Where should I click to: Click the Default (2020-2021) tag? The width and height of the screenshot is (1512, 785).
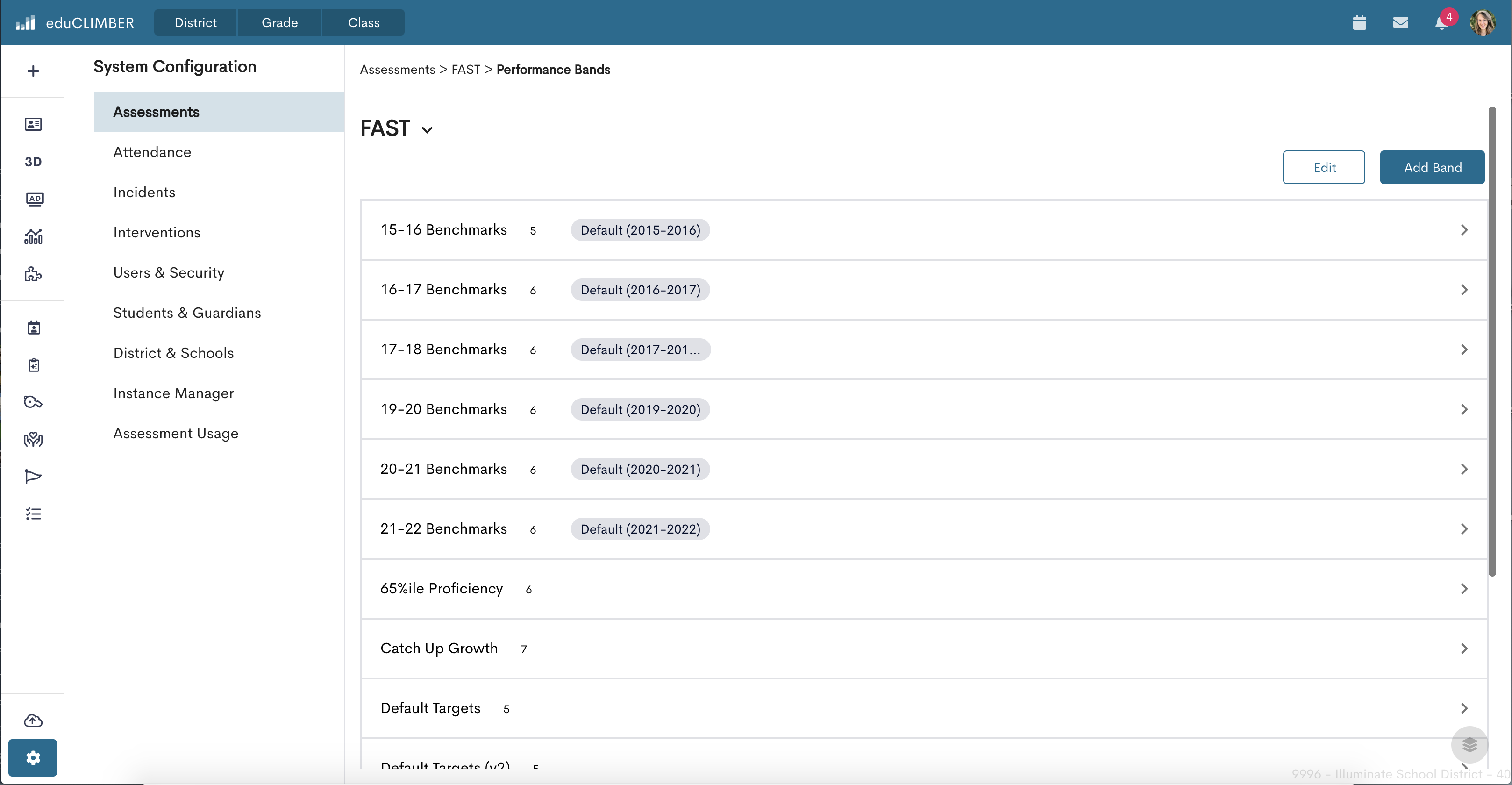click(641, 469)
